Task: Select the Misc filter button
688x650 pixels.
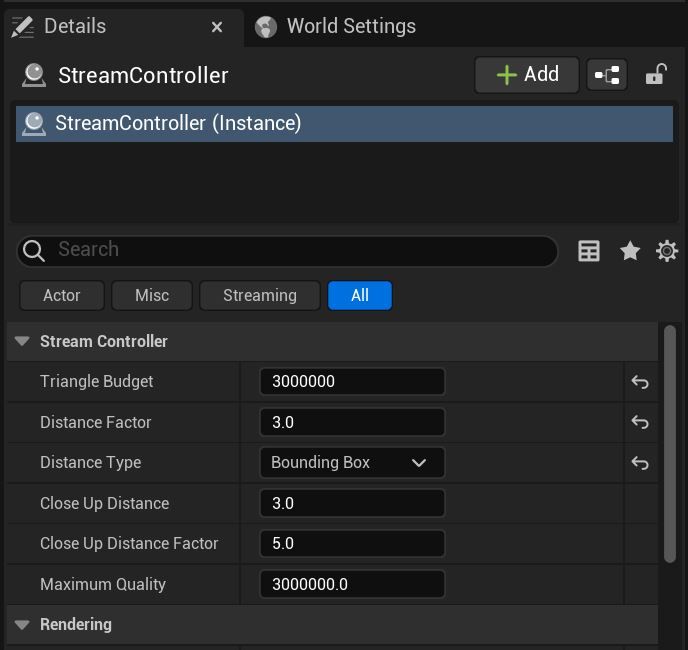Action: [x=152, y=296]
